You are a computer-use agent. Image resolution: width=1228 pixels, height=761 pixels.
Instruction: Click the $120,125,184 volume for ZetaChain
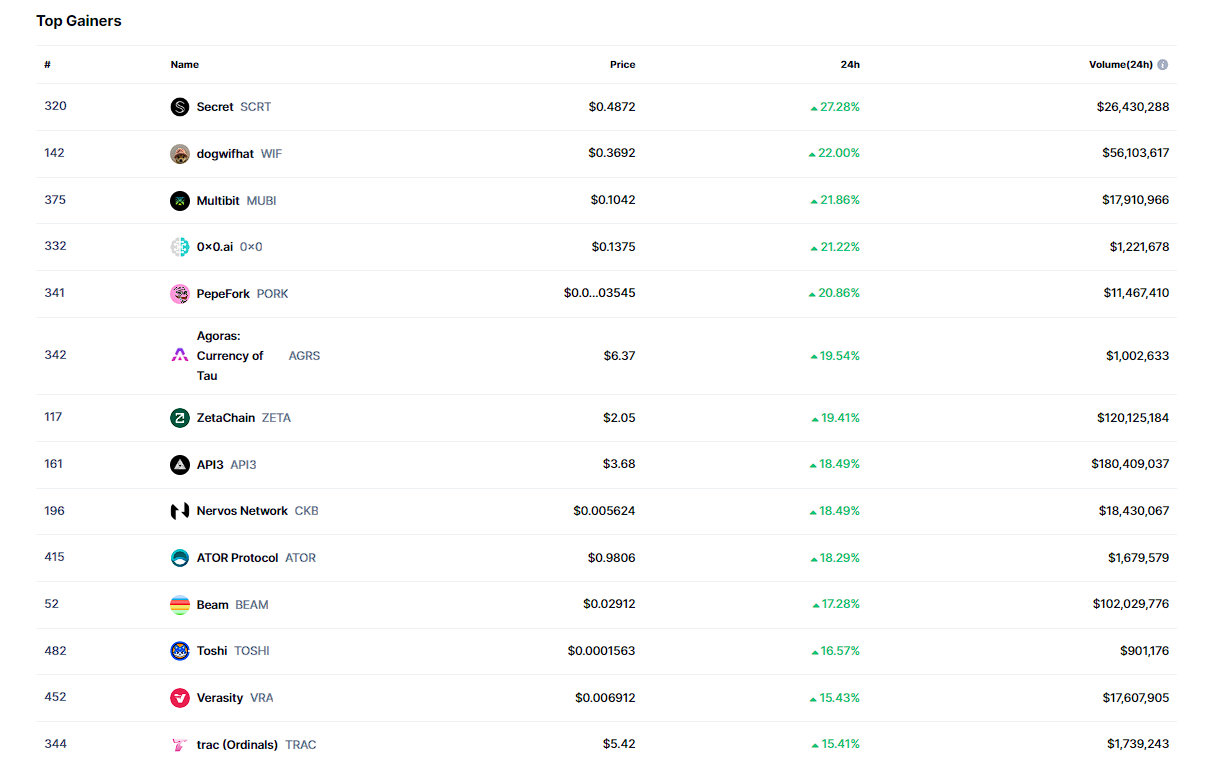click(x=1132, y=417)
